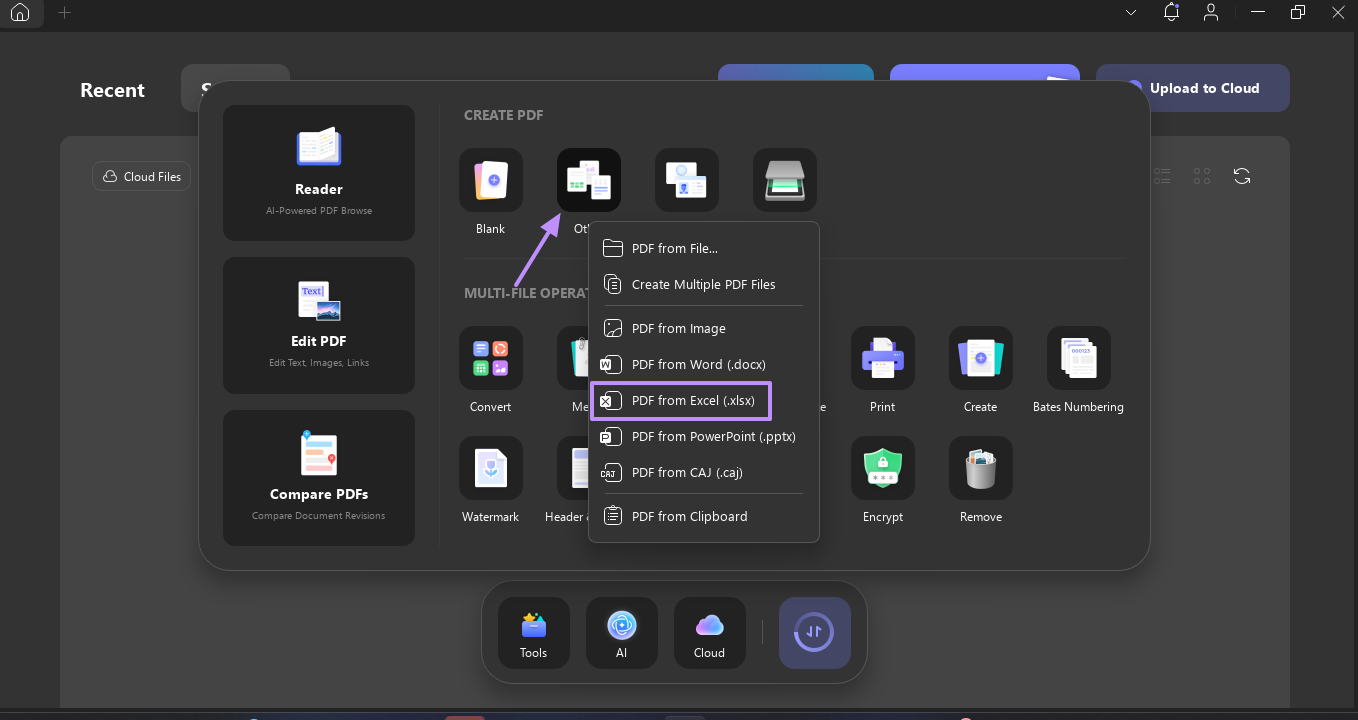Switch to list view
This screenshot has width=1358, height=720.
(1162, 175)
